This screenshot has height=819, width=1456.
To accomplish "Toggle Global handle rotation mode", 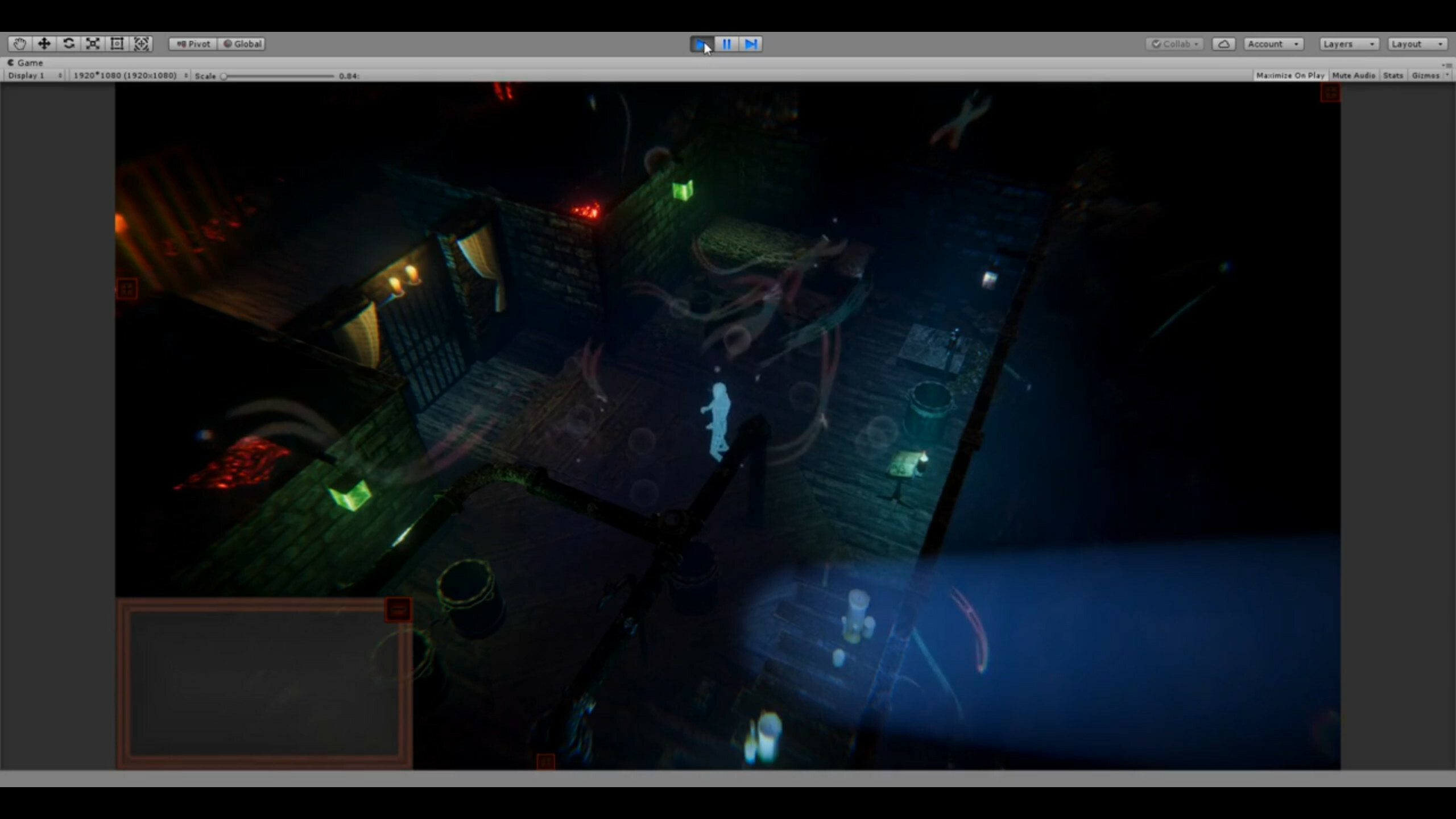I will click(x=242, y=44).
